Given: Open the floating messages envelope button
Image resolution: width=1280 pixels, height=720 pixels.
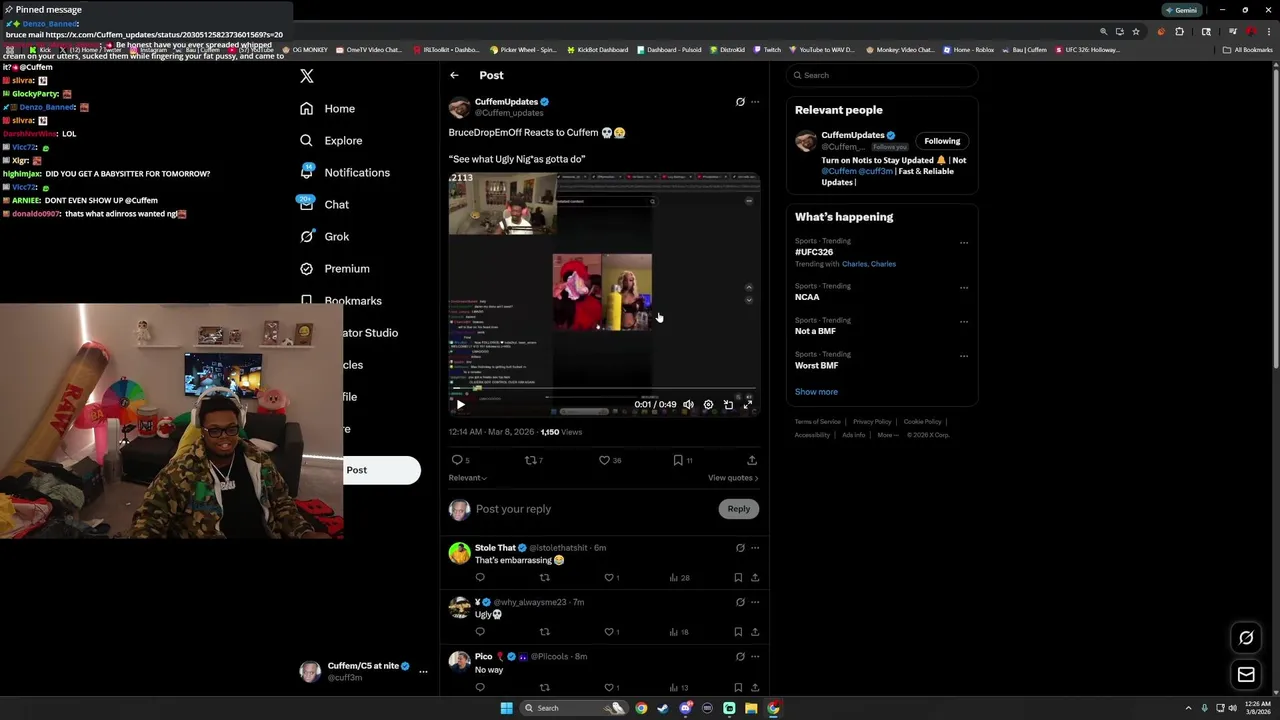Looking at the screenshot, I should pos(1246,675).
